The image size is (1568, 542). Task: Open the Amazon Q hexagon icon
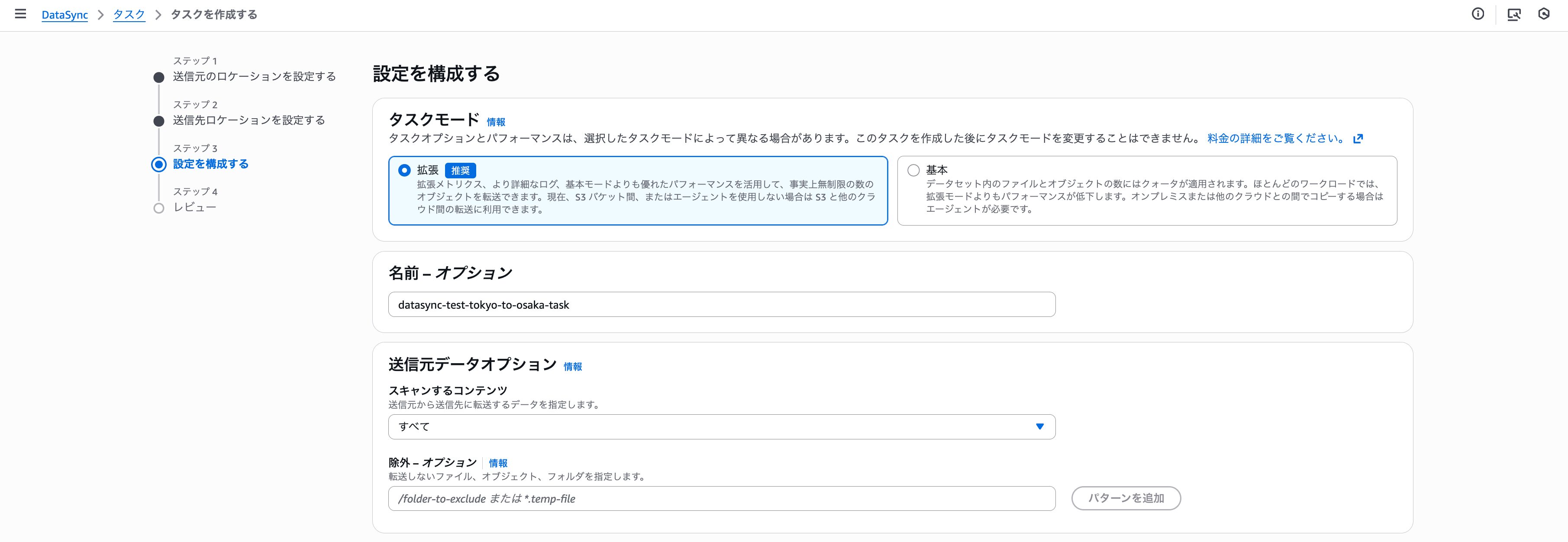[x=1544, y=14]
